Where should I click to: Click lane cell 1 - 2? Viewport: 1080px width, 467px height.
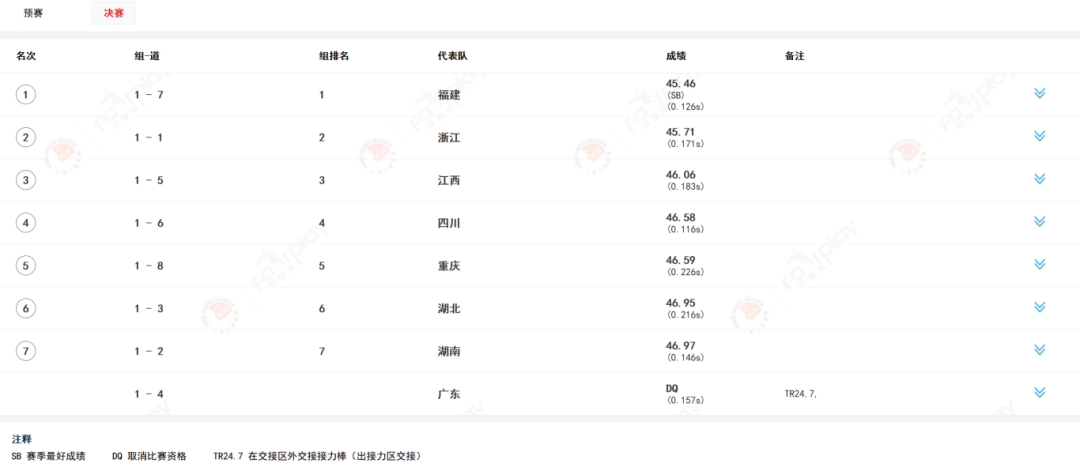click(x=149, y=351)
